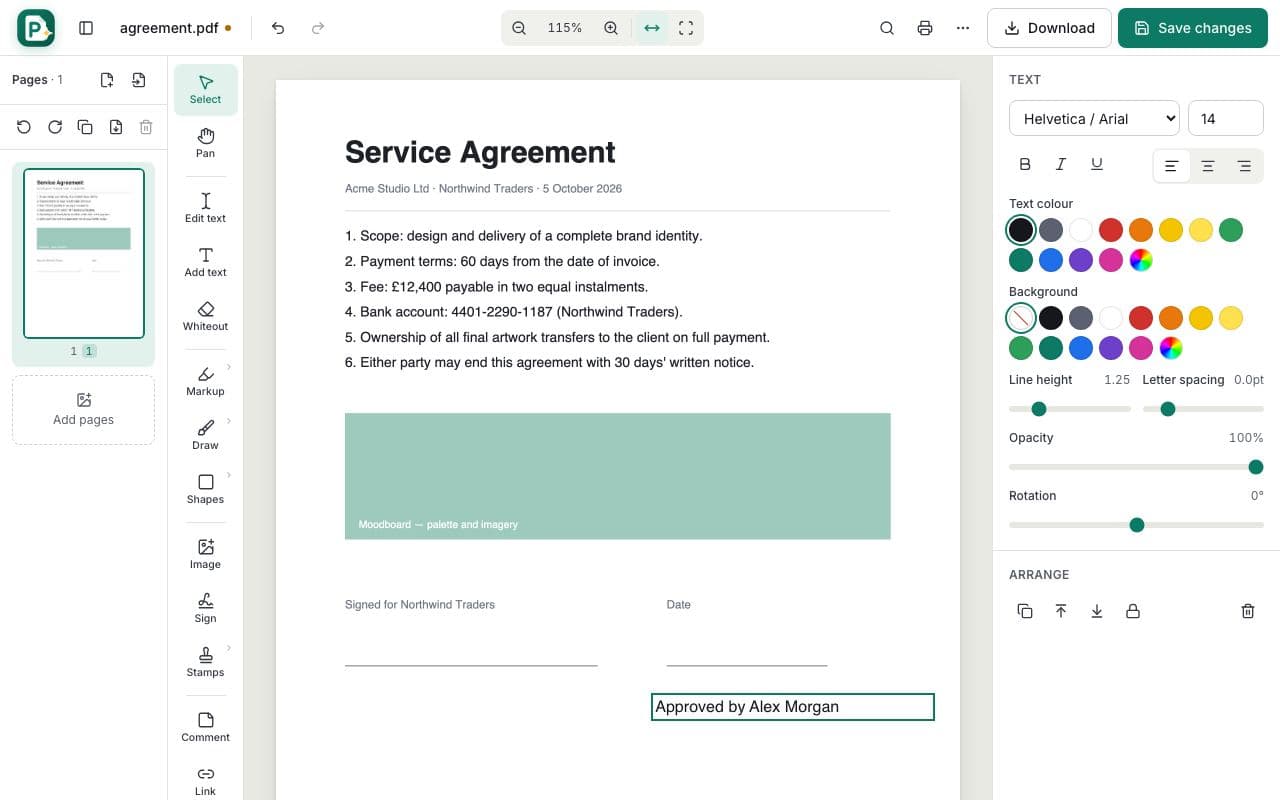Choose the blue background swatch

coord(1081,348)
